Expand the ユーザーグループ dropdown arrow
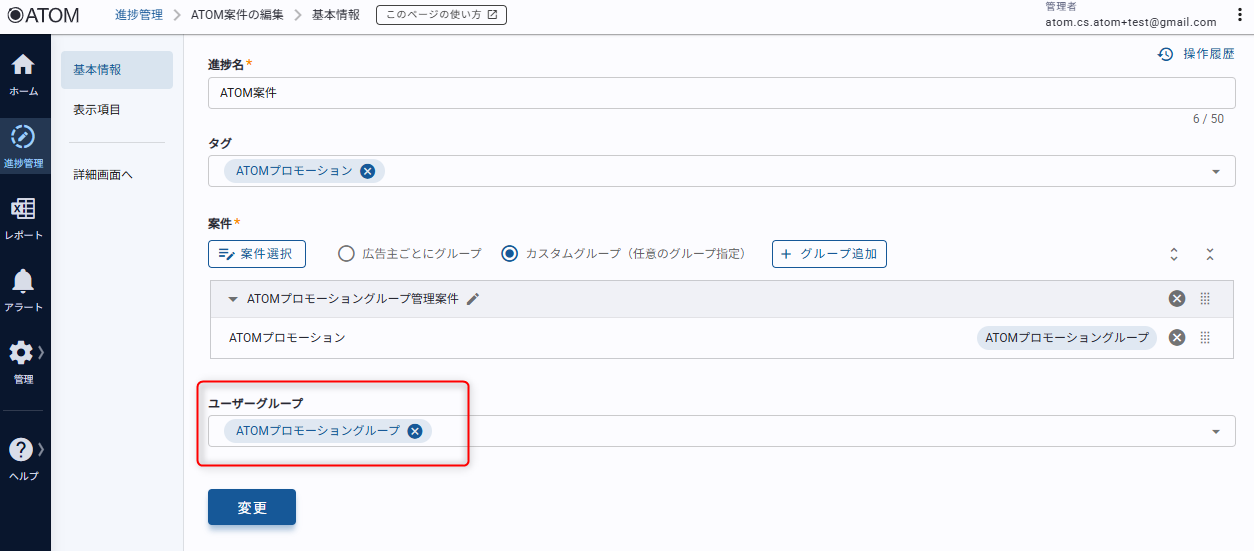This screenshot has width=1254, height=551. pyautogui.click(x=1216, y=432)
